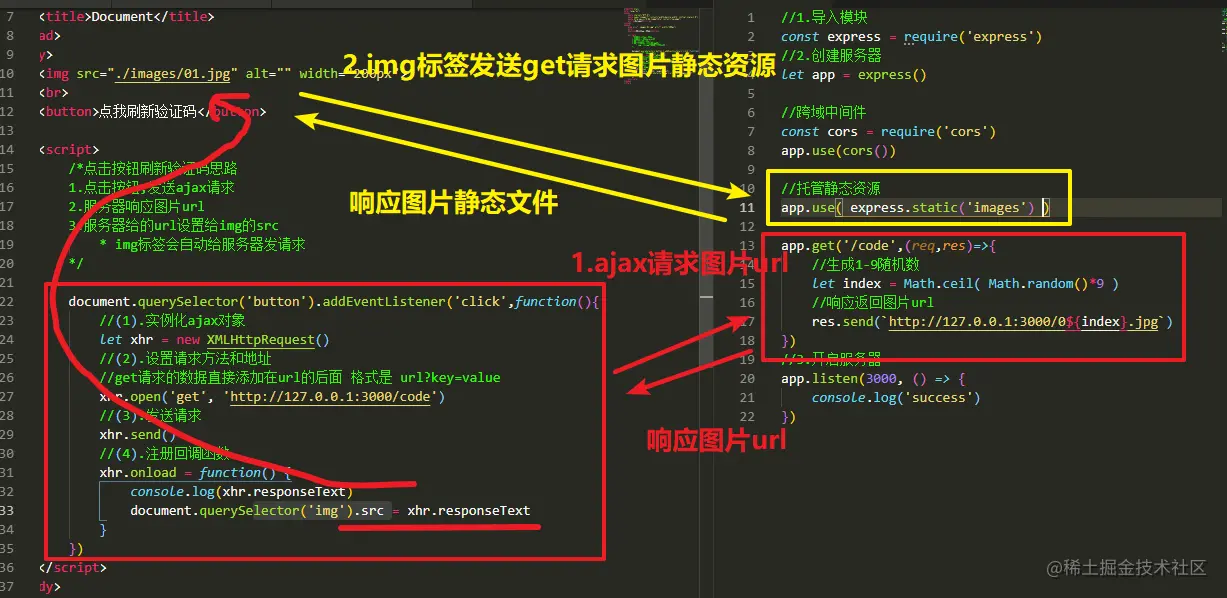Click the comment ending url?key=value
The height and width of the screenshot is (598, 1227).
tap(300, 377)
